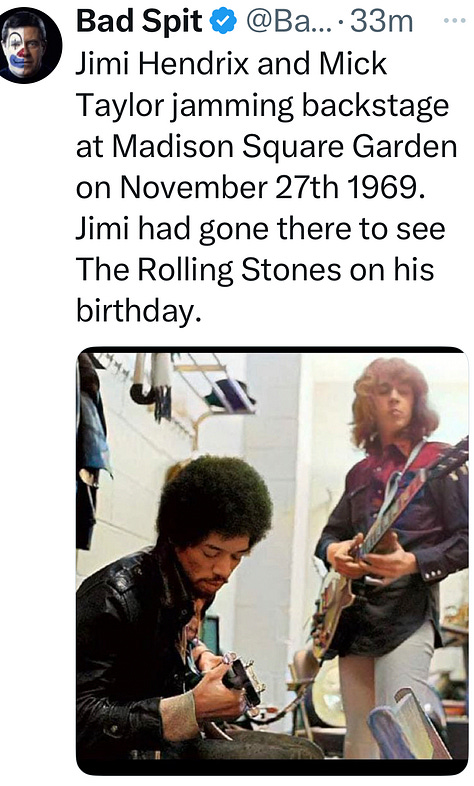
Task: Click the guitar body held by standing player
Action: pos(331,612)
